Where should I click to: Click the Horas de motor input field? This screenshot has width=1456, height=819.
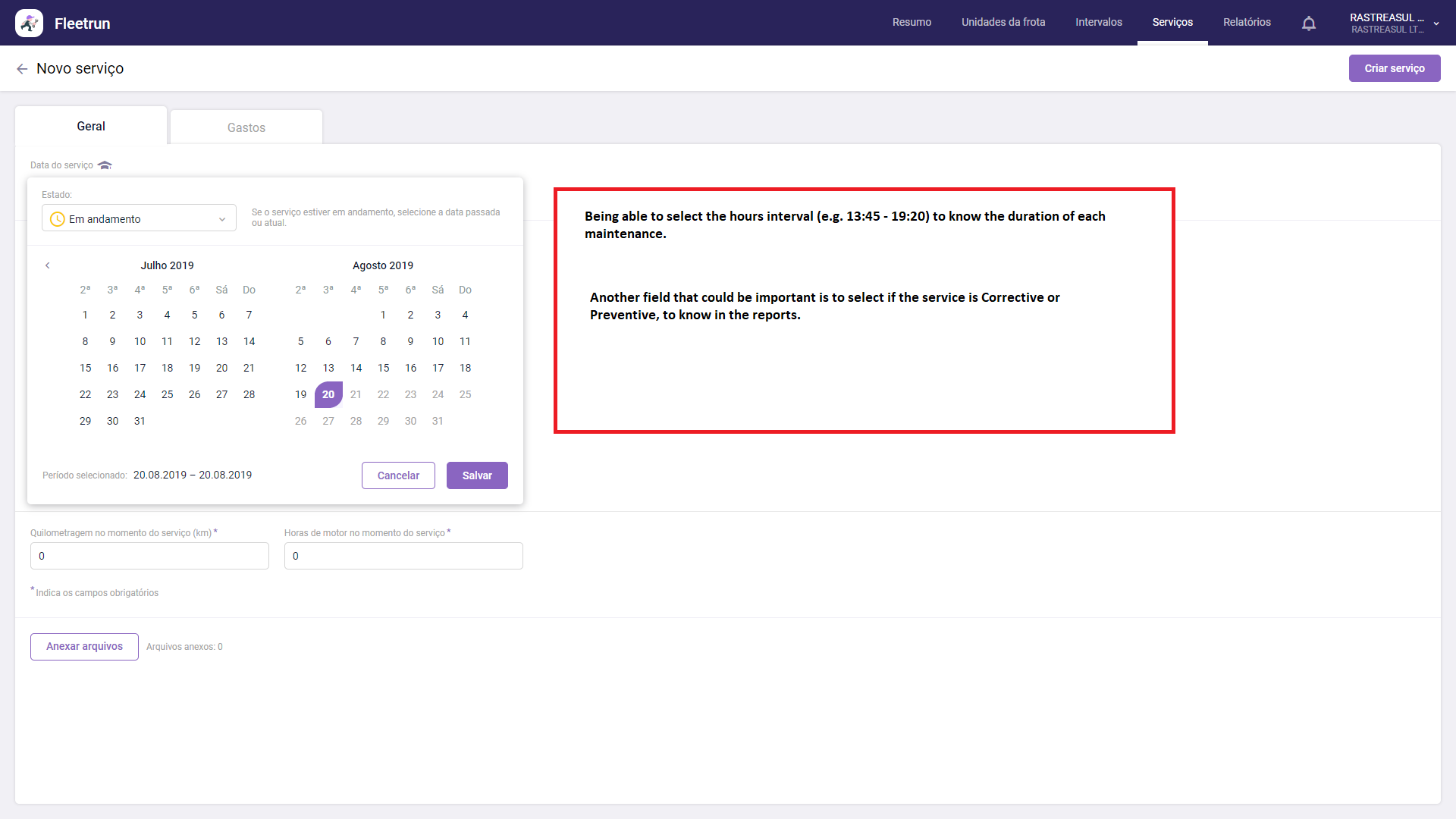click(x=403, y=556)
